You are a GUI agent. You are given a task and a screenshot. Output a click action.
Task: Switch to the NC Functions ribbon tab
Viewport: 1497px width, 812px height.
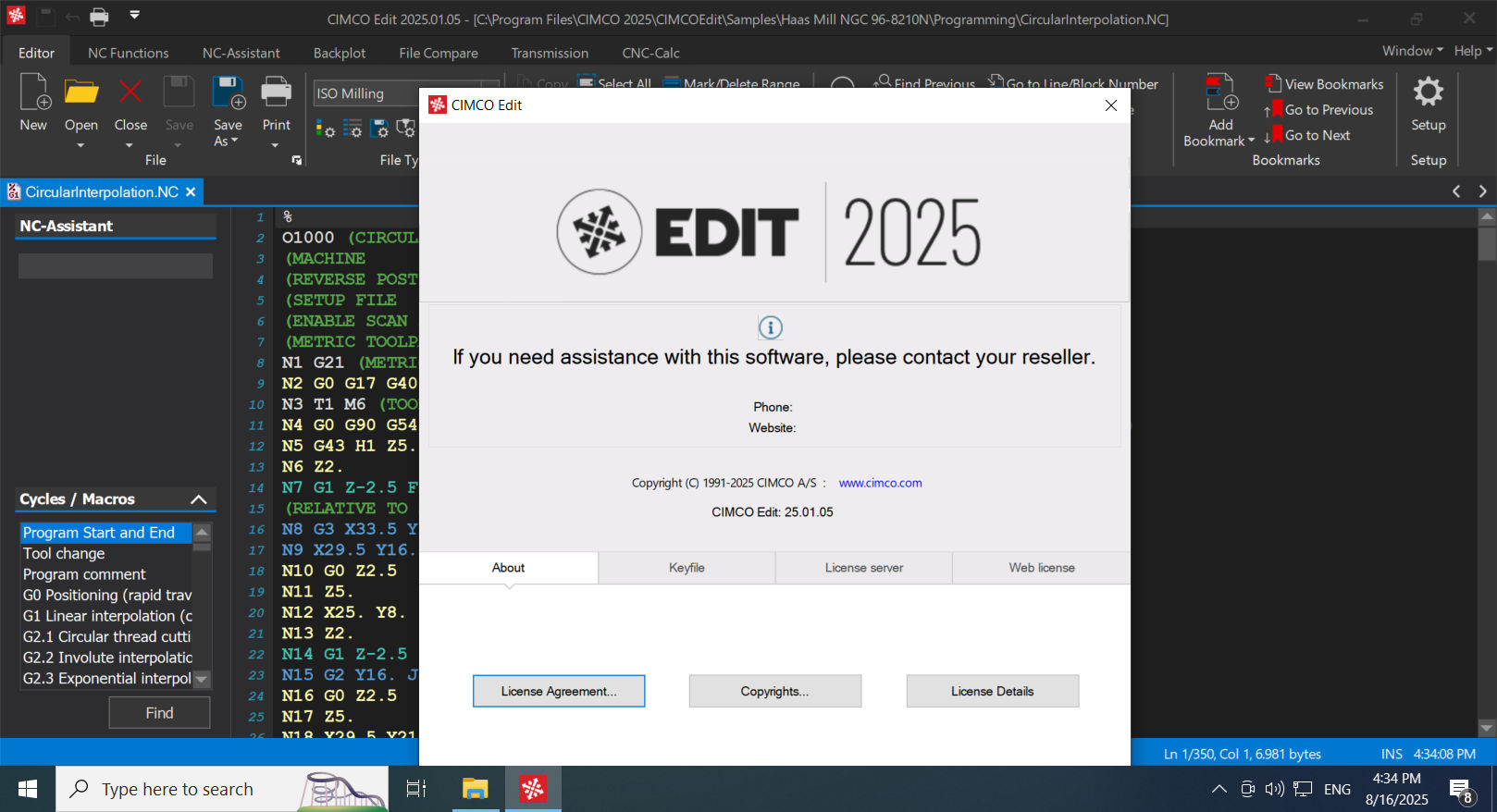click(x=129, y=54)
